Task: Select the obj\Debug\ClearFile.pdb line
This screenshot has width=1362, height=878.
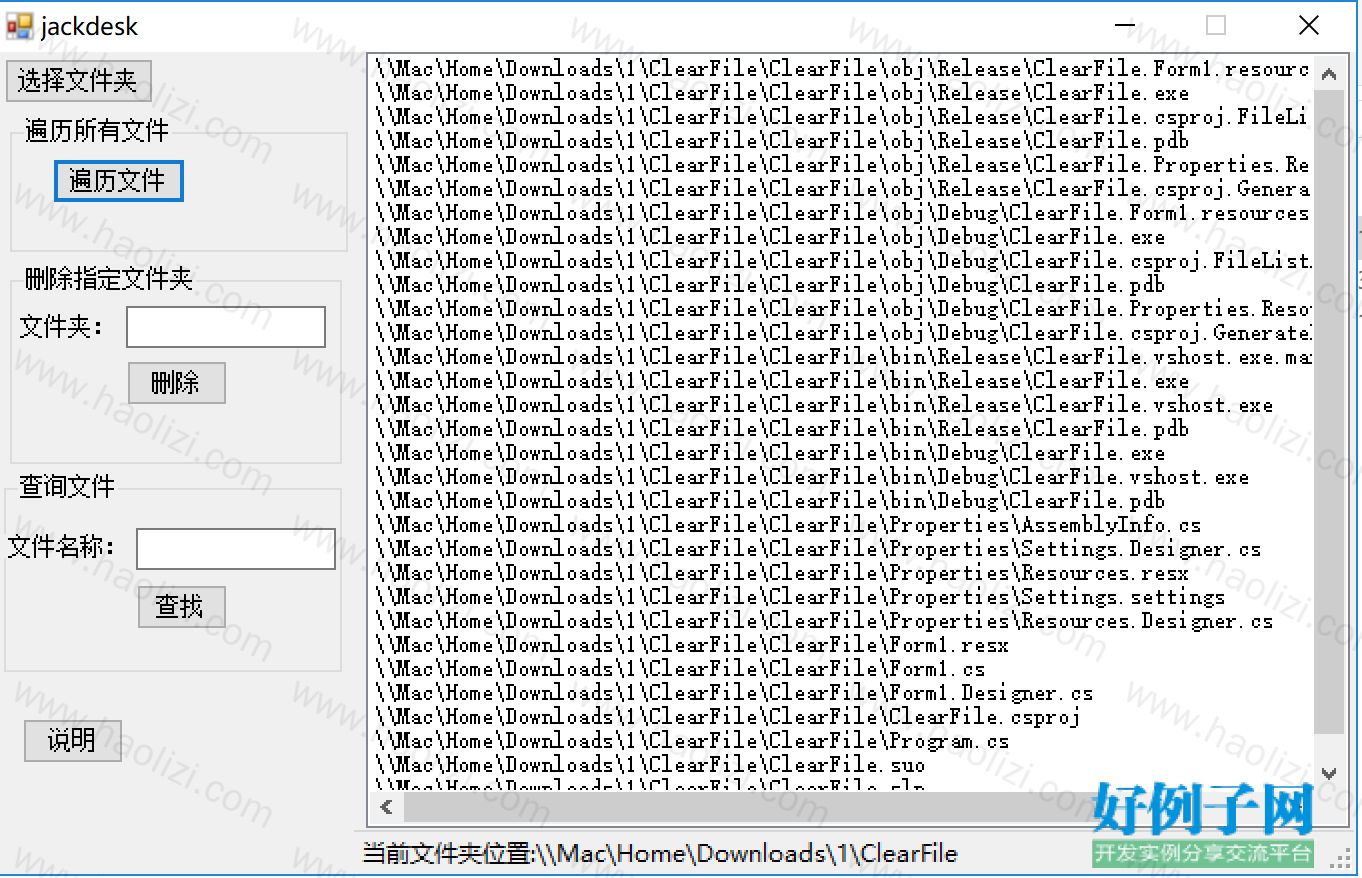Action: coord(771,285)
